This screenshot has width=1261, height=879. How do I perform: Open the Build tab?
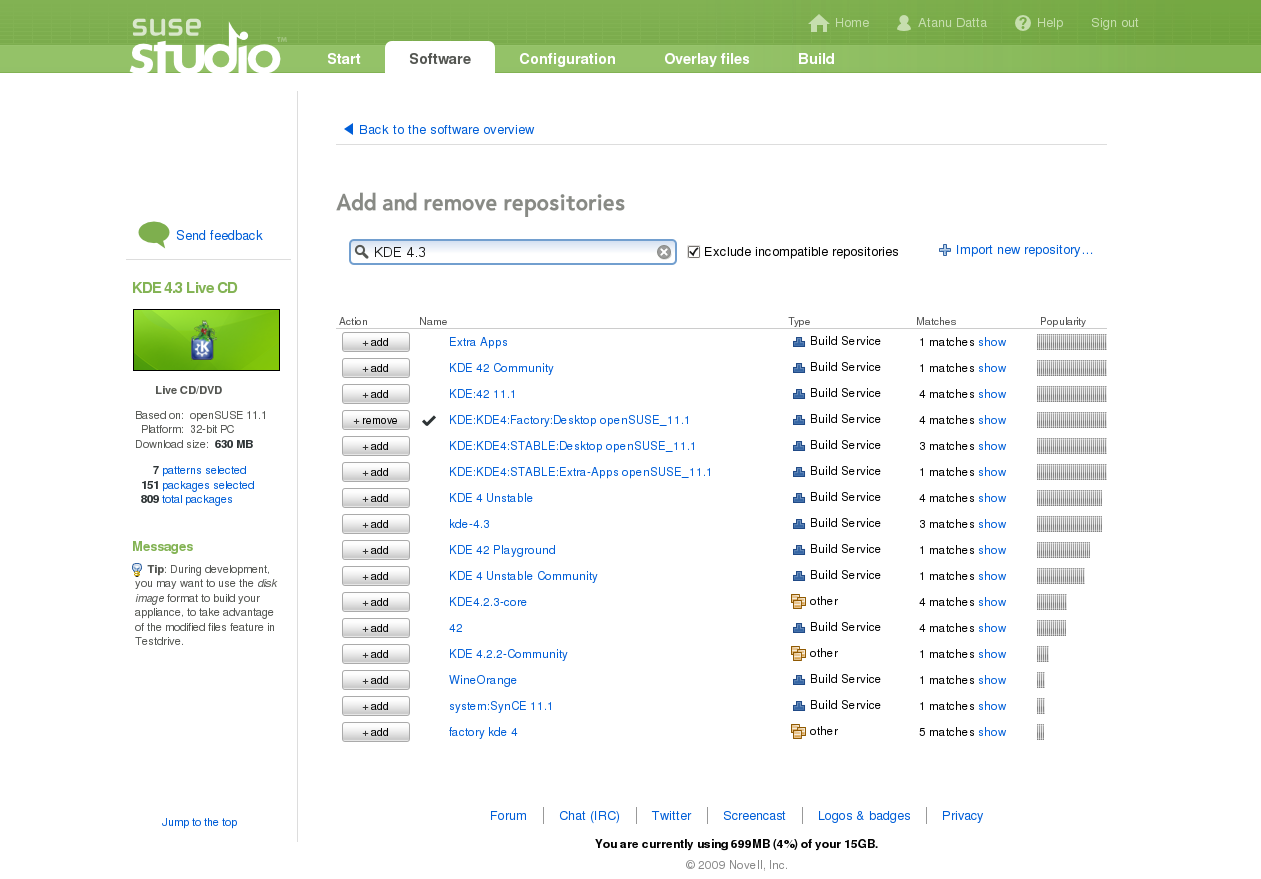816,59
